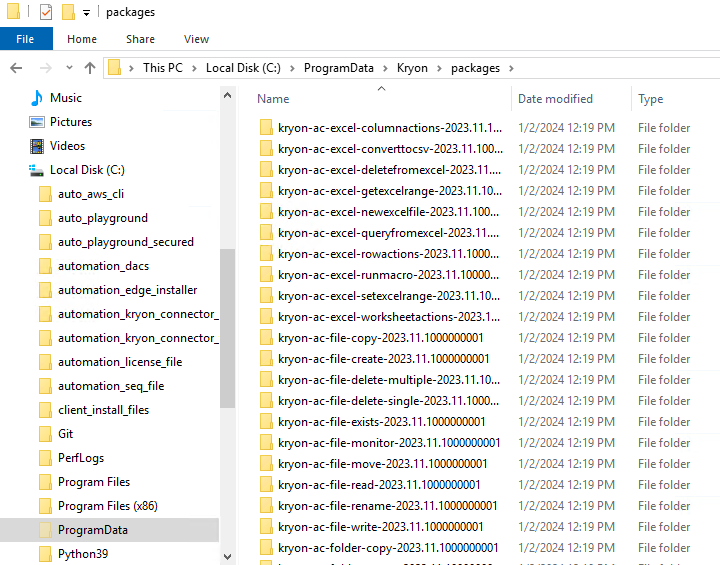Select Music in the navigation pane
The width and height of the screenshot is (720, 565).
pyautogui.click(x=66, y=98)
